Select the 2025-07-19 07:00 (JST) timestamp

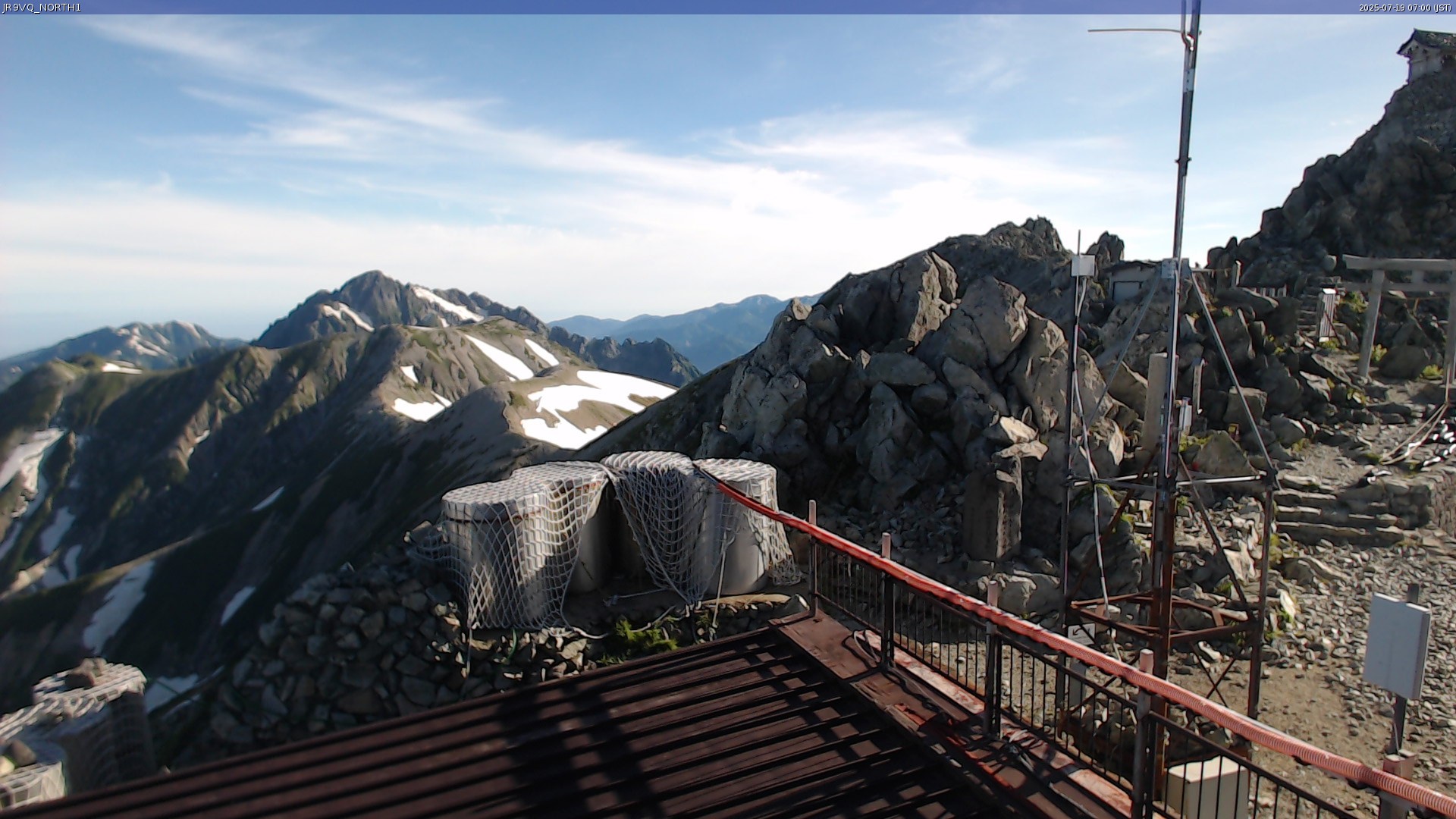coord(1406,8)
